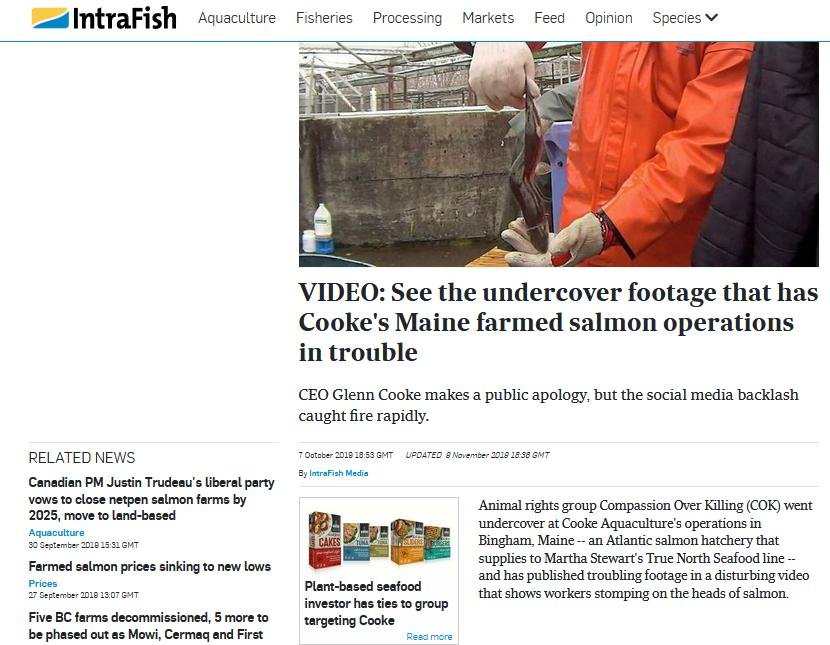Open the article headline about Cooke's Maine operations

point(558,322)
